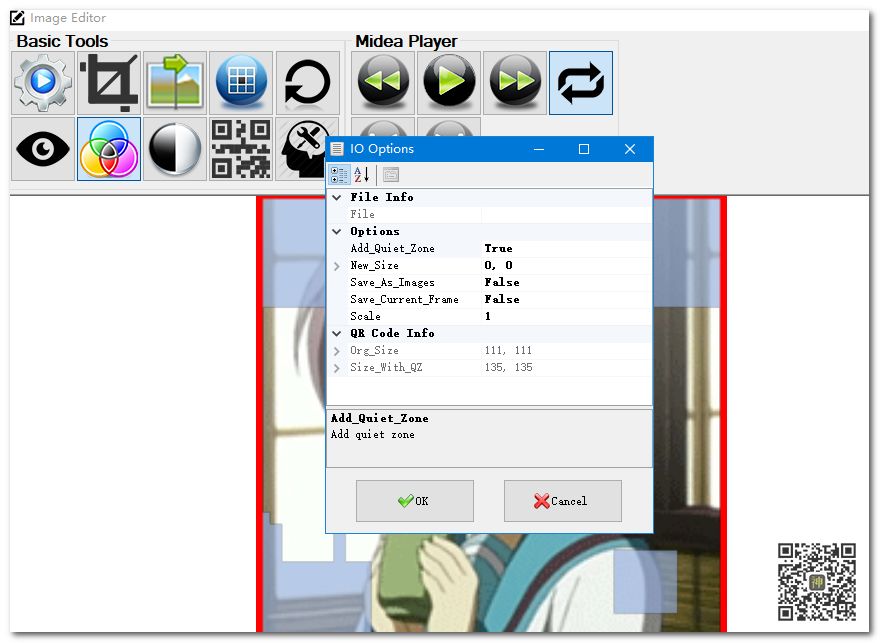880x643 pixels.
Task: Select the Crop tool
Action: (109, 83)
